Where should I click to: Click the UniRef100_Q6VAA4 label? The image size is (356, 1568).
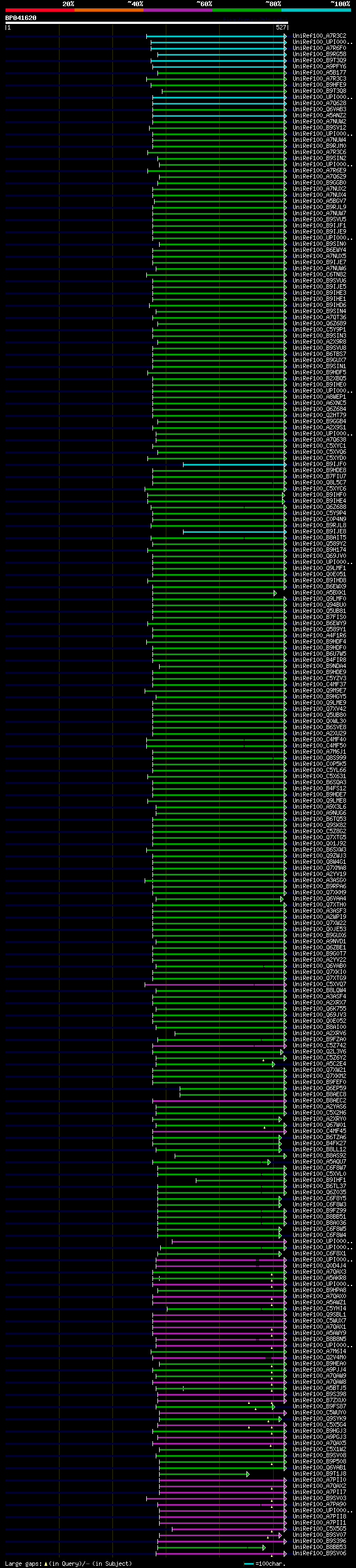[319, 898]
